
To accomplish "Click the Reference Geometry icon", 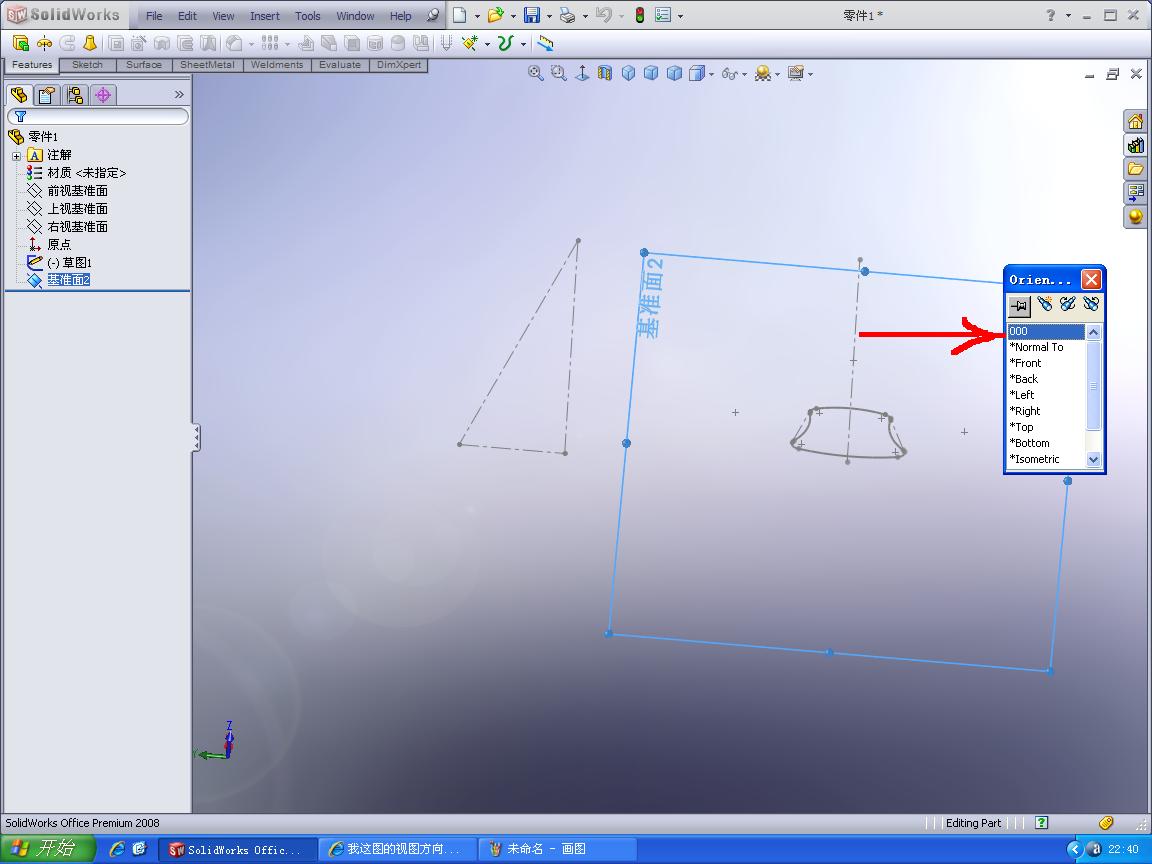I will point(469,43).
